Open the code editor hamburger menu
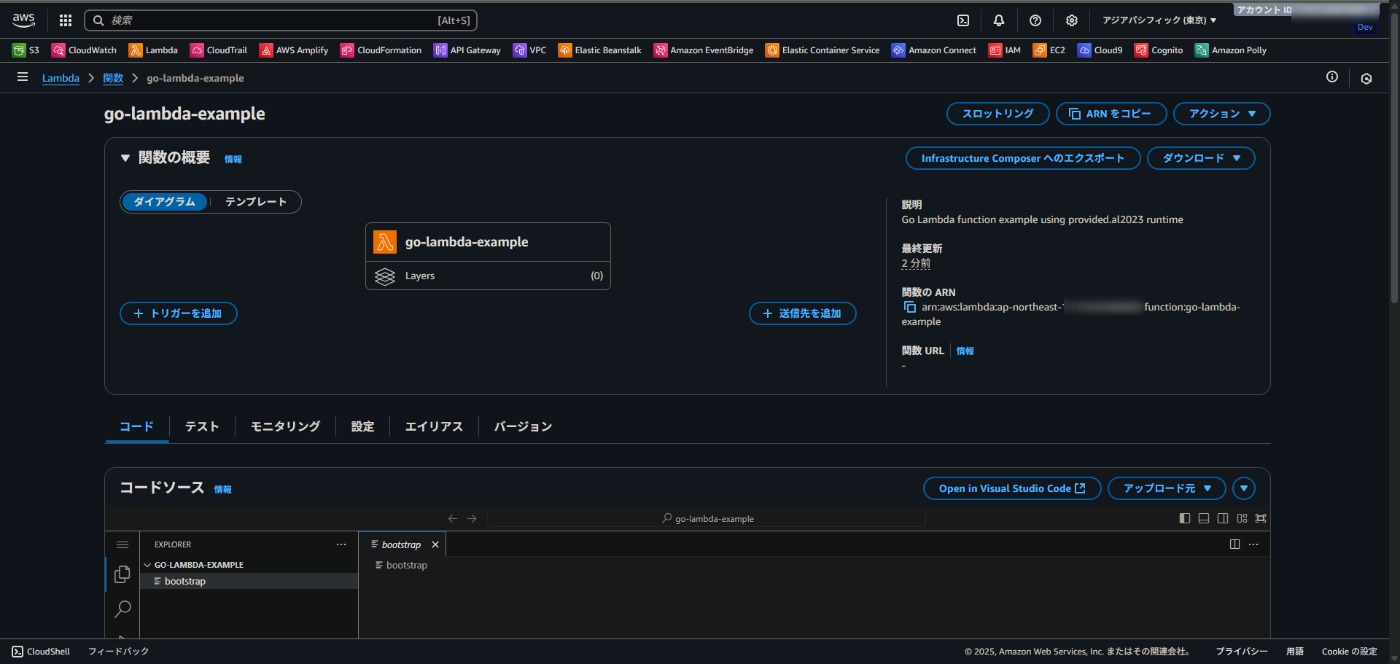 pos(122,545)
